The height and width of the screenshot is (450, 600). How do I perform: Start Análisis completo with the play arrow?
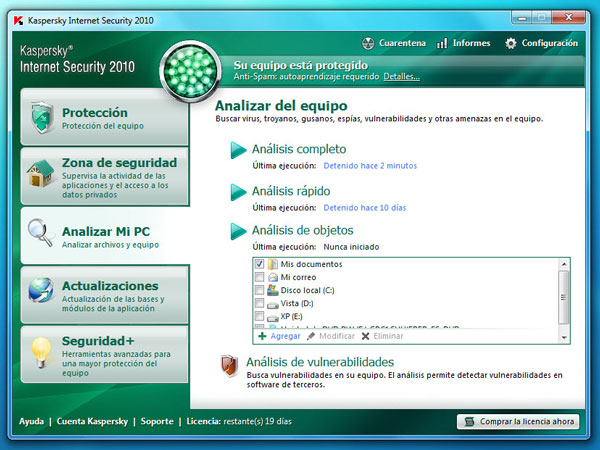click(x=238, y=150)
